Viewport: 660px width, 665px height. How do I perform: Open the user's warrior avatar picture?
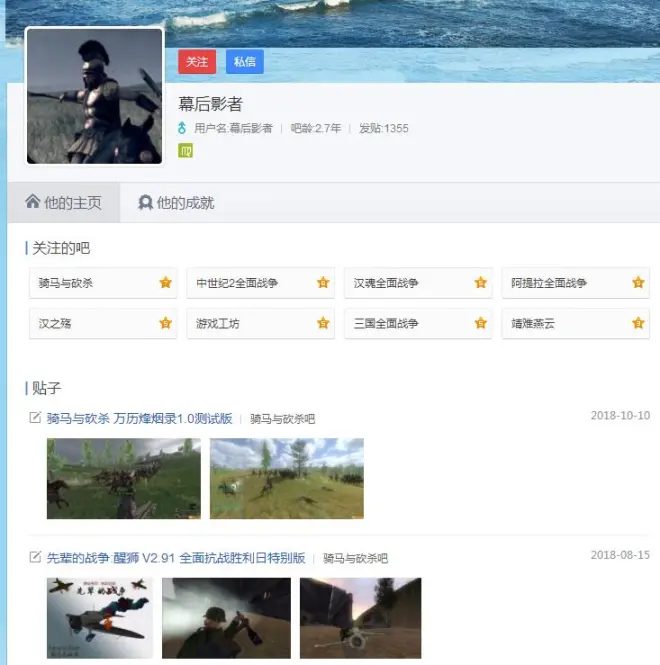[x=94, y=96]
